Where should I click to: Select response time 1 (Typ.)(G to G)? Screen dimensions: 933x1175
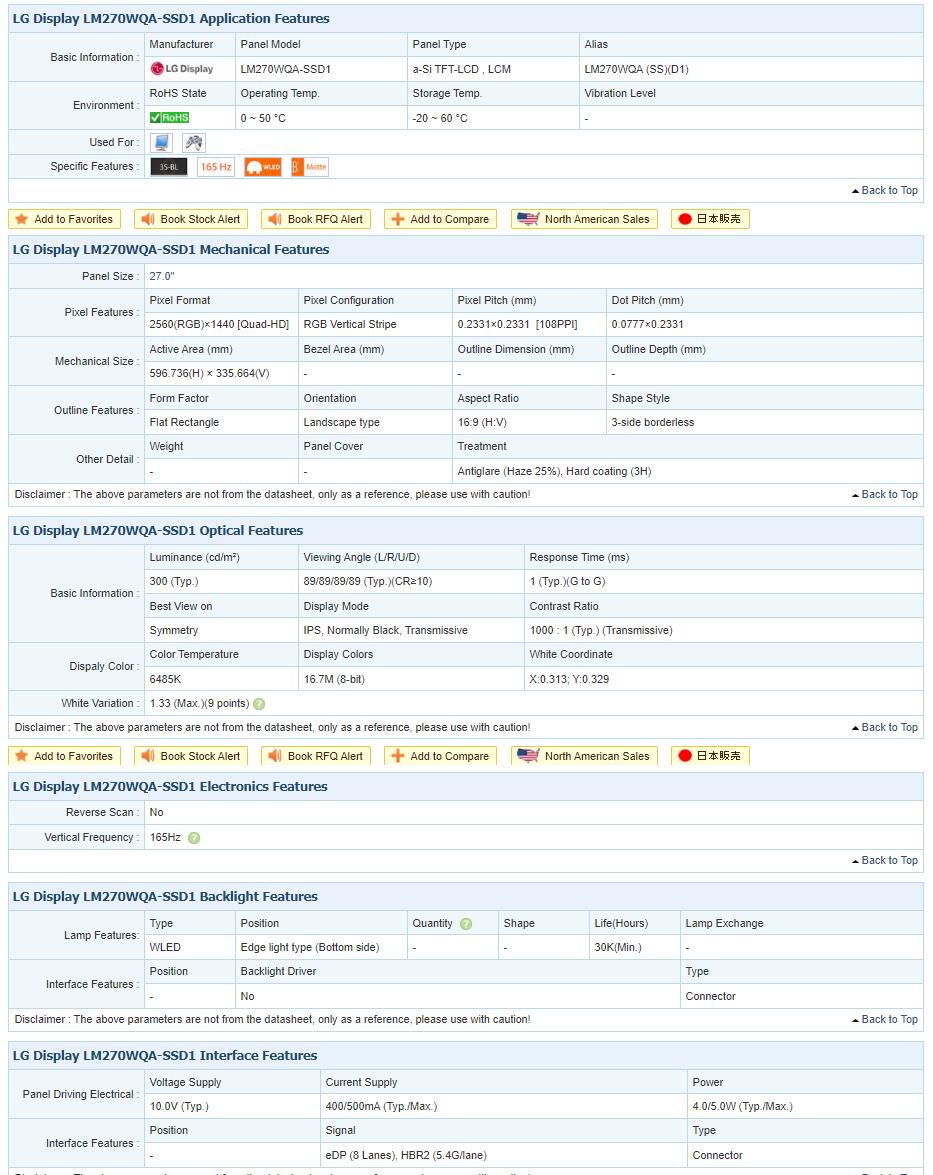coord(567,582)
